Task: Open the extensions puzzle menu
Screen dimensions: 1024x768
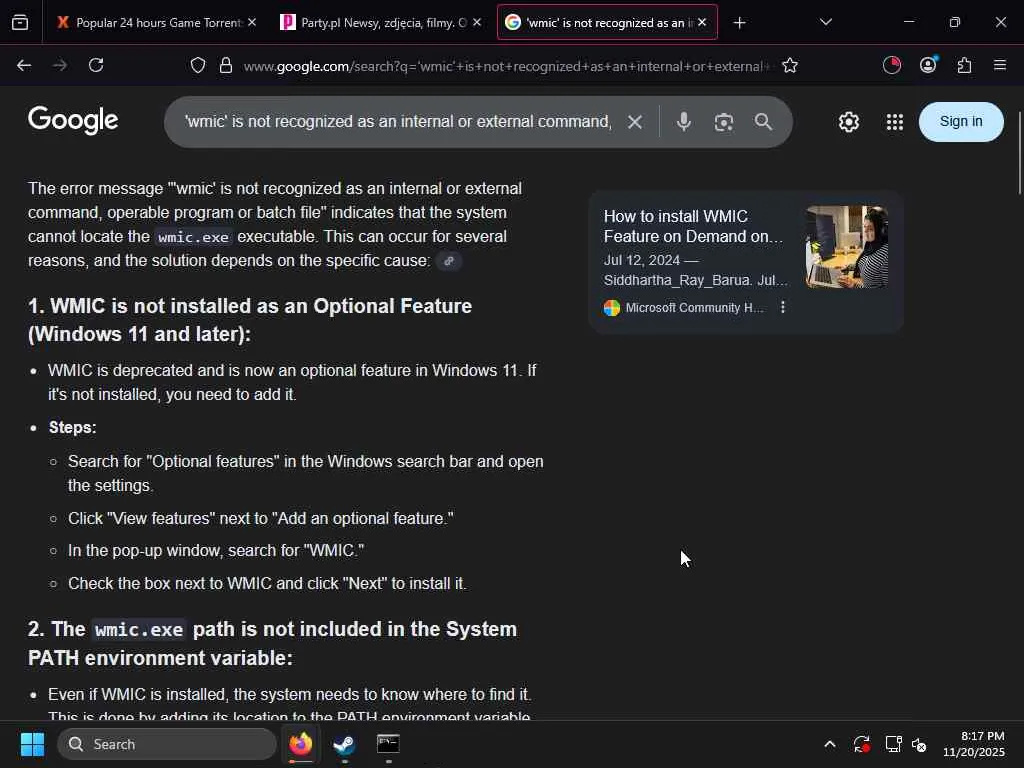Action: pyautogui.click(x=964, y=65)
